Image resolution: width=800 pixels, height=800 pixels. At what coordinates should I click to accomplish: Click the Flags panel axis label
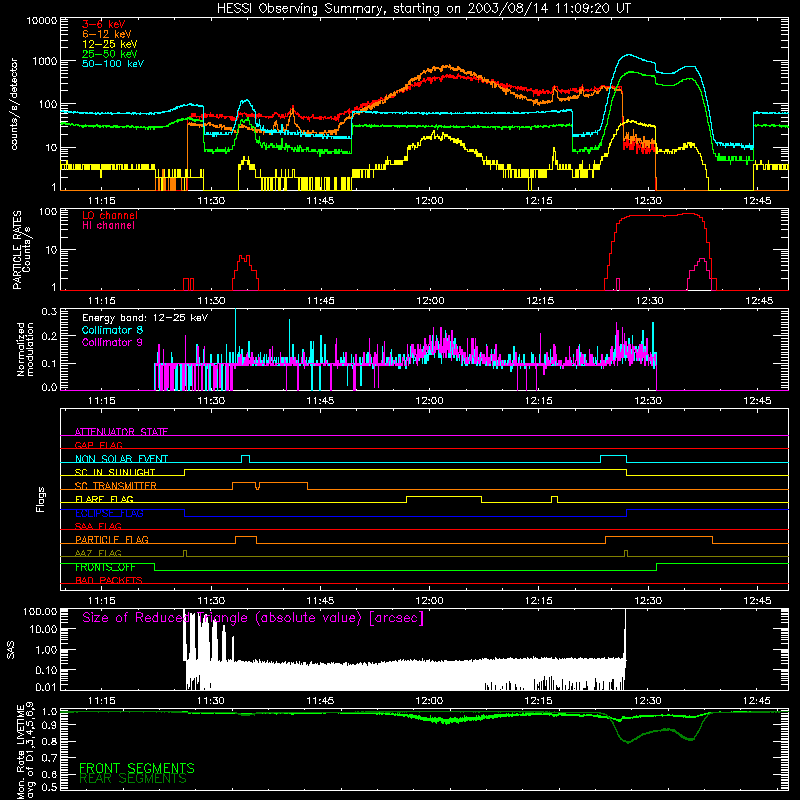tap(40, 499)
